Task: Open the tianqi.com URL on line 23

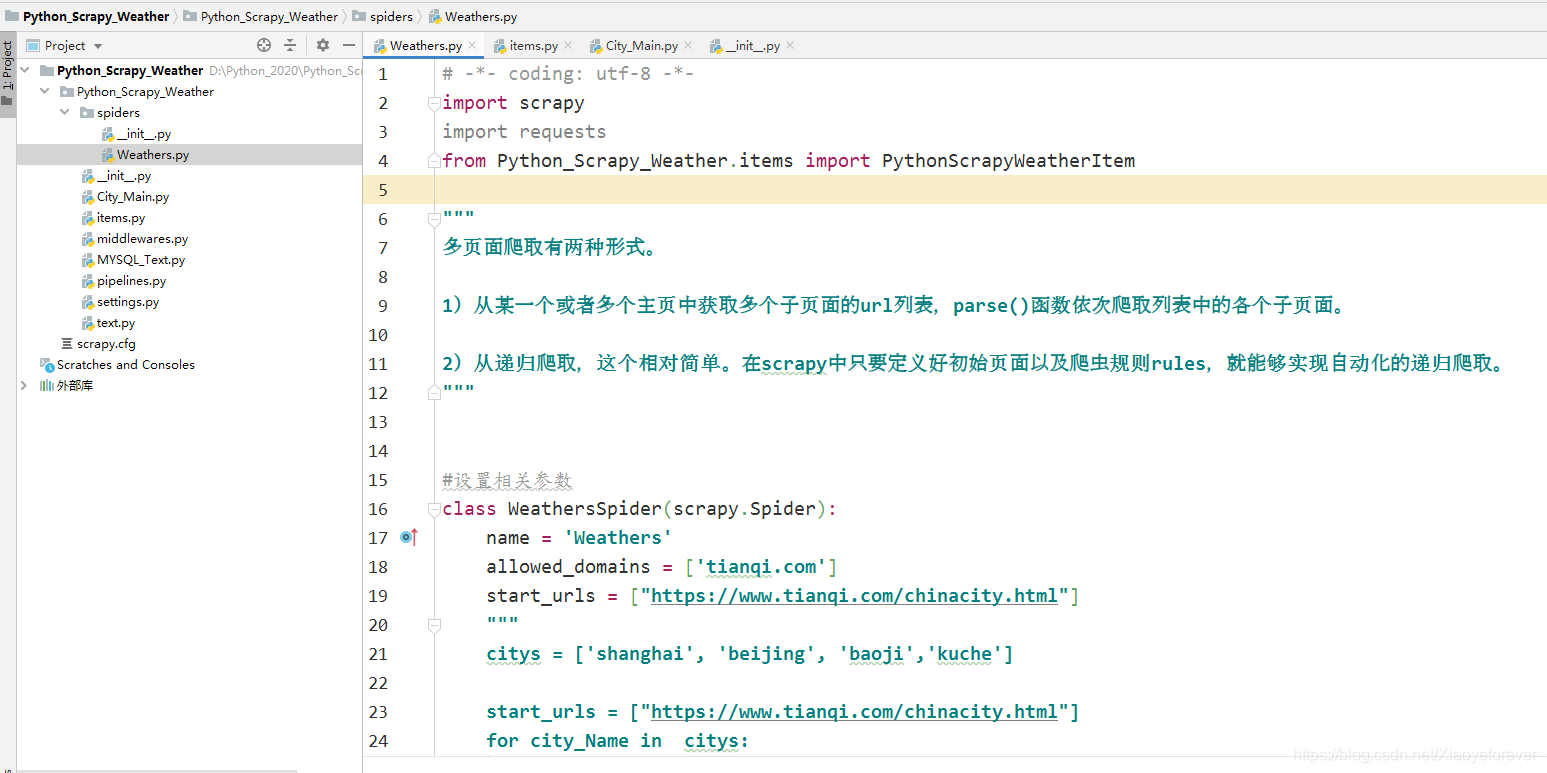Action: click(x=854, y=712)
